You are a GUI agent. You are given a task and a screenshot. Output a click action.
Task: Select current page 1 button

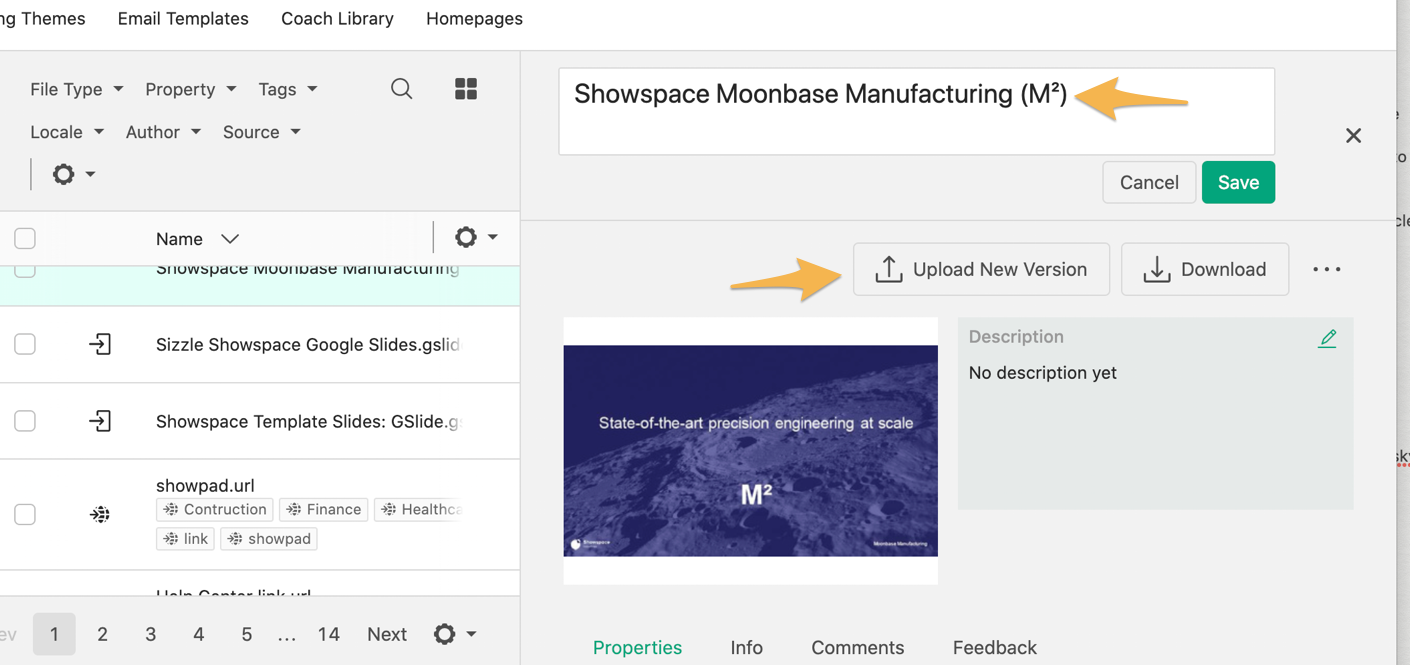point(54,634)
